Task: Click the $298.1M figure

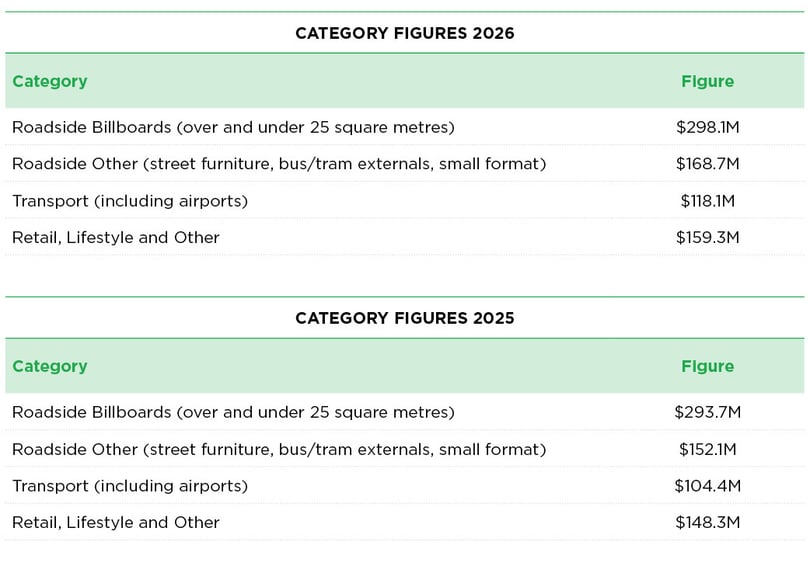Action: (708, 127)
